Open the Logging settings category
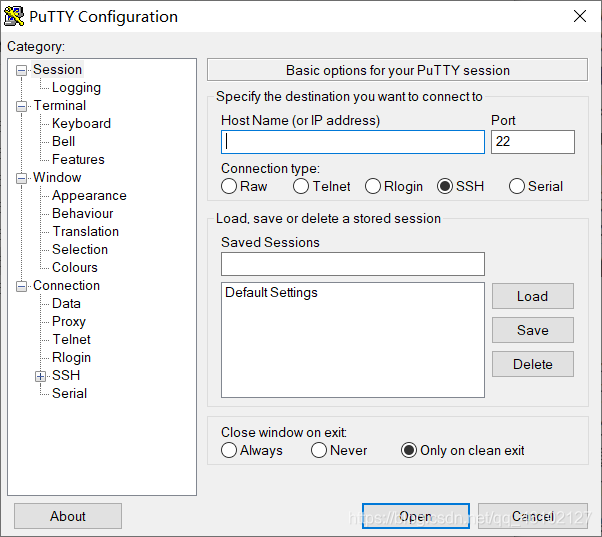602x537 pixels. coord(76,88)
